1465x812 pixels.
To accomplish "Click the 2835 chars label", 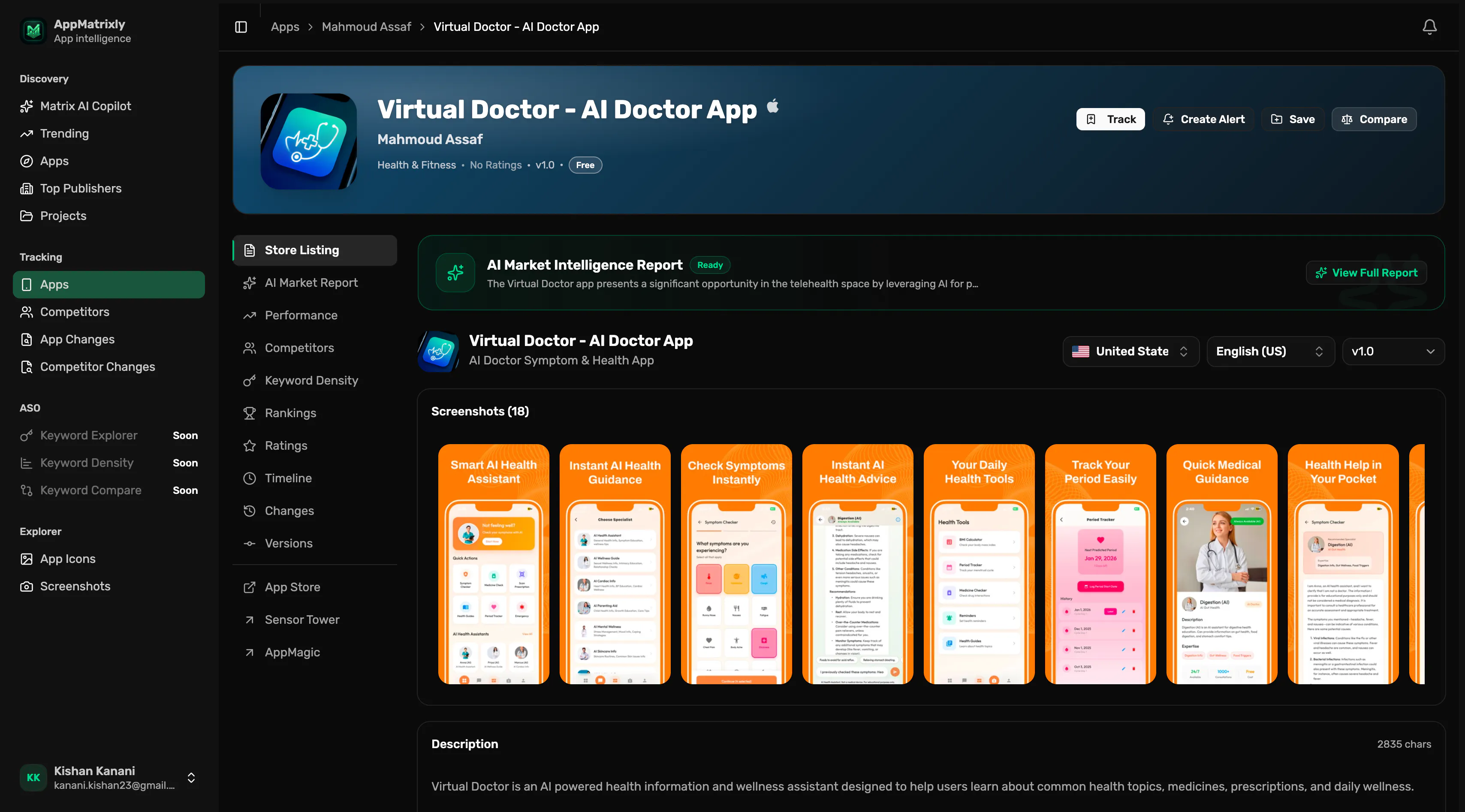I will tap(1404, 744).
